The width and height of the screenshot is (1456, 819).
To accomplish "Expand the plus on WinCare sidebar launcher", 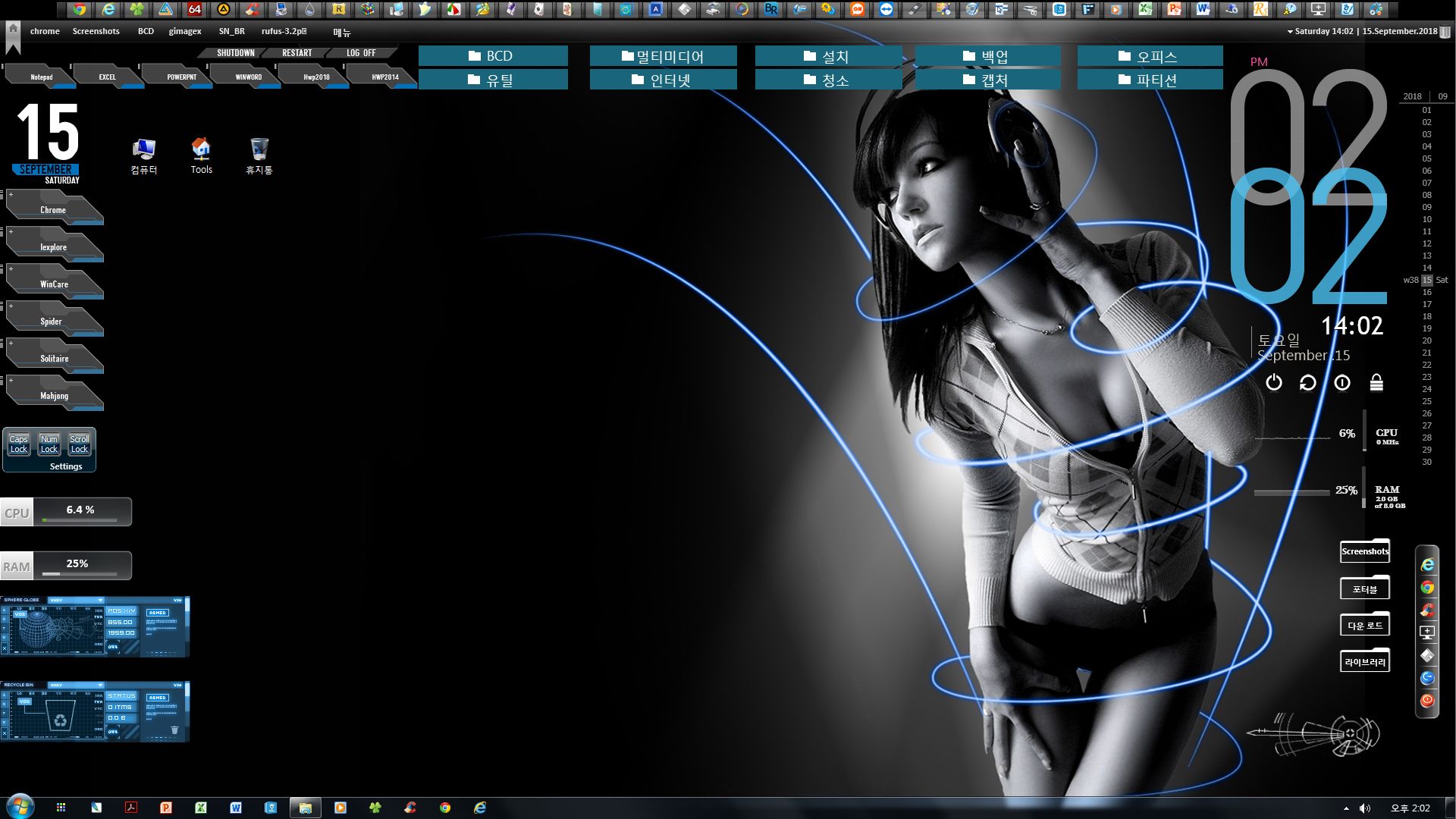I will click(x=11, y=269).
